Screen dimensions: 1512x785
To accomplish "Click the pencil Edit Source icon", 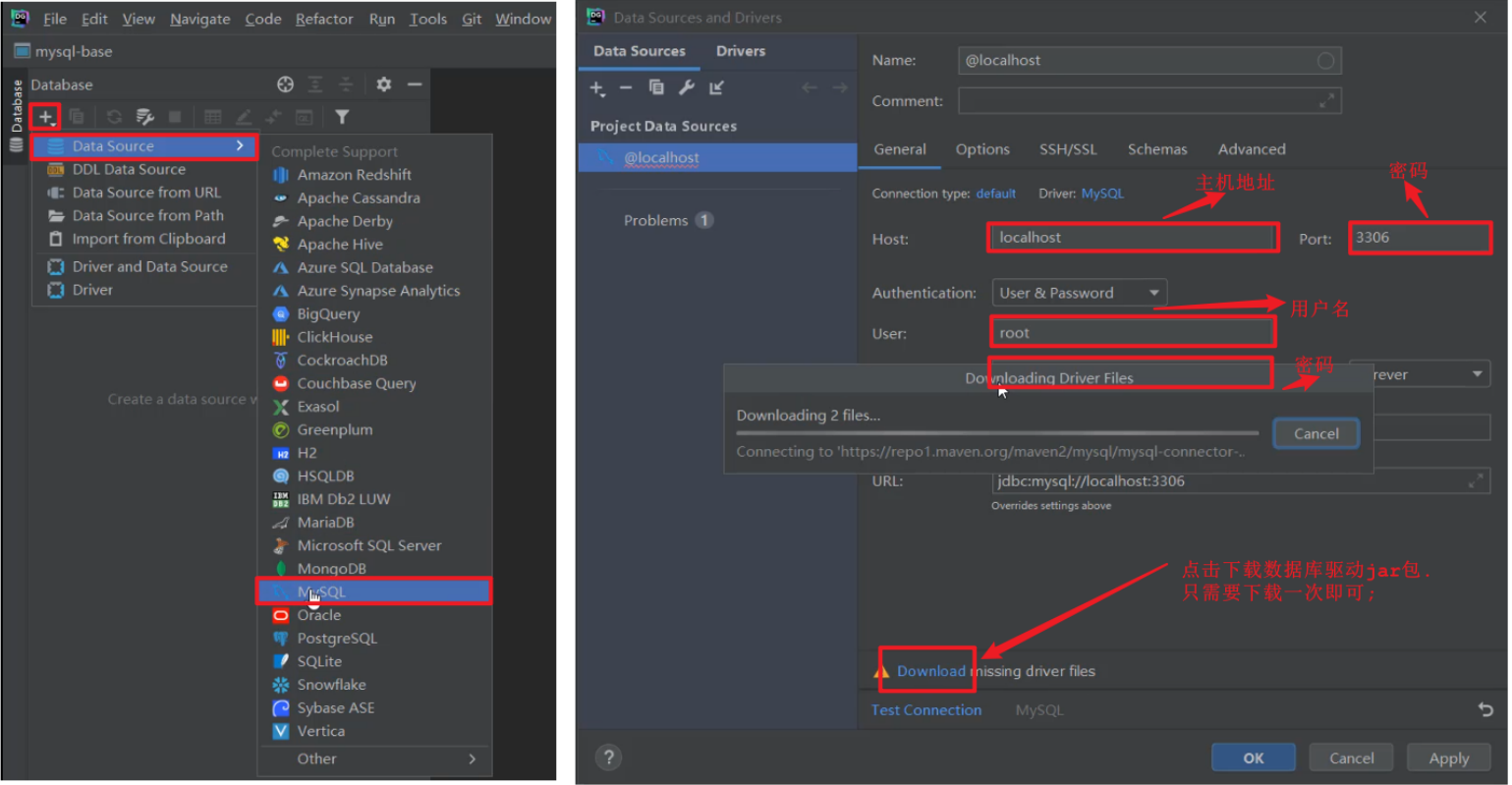I will coord(244,117).
